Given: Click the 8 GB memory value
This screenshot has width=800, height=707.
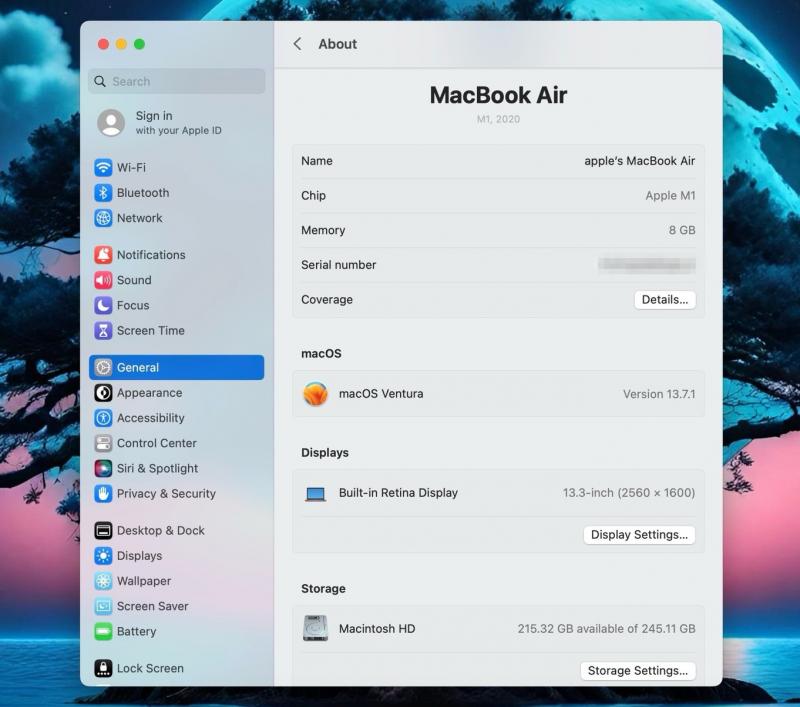Looking at the screenshot, I should 682,230.
